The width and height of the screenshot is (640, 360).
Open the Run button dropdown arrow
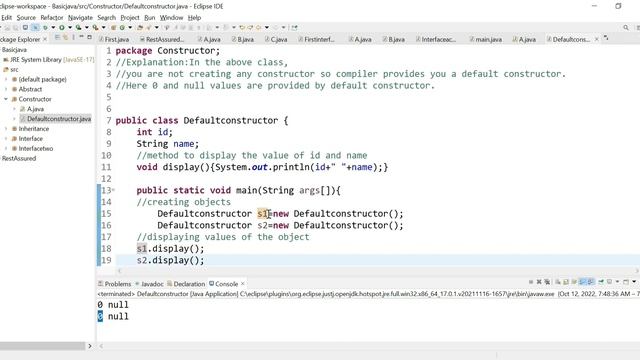[70, 27]
